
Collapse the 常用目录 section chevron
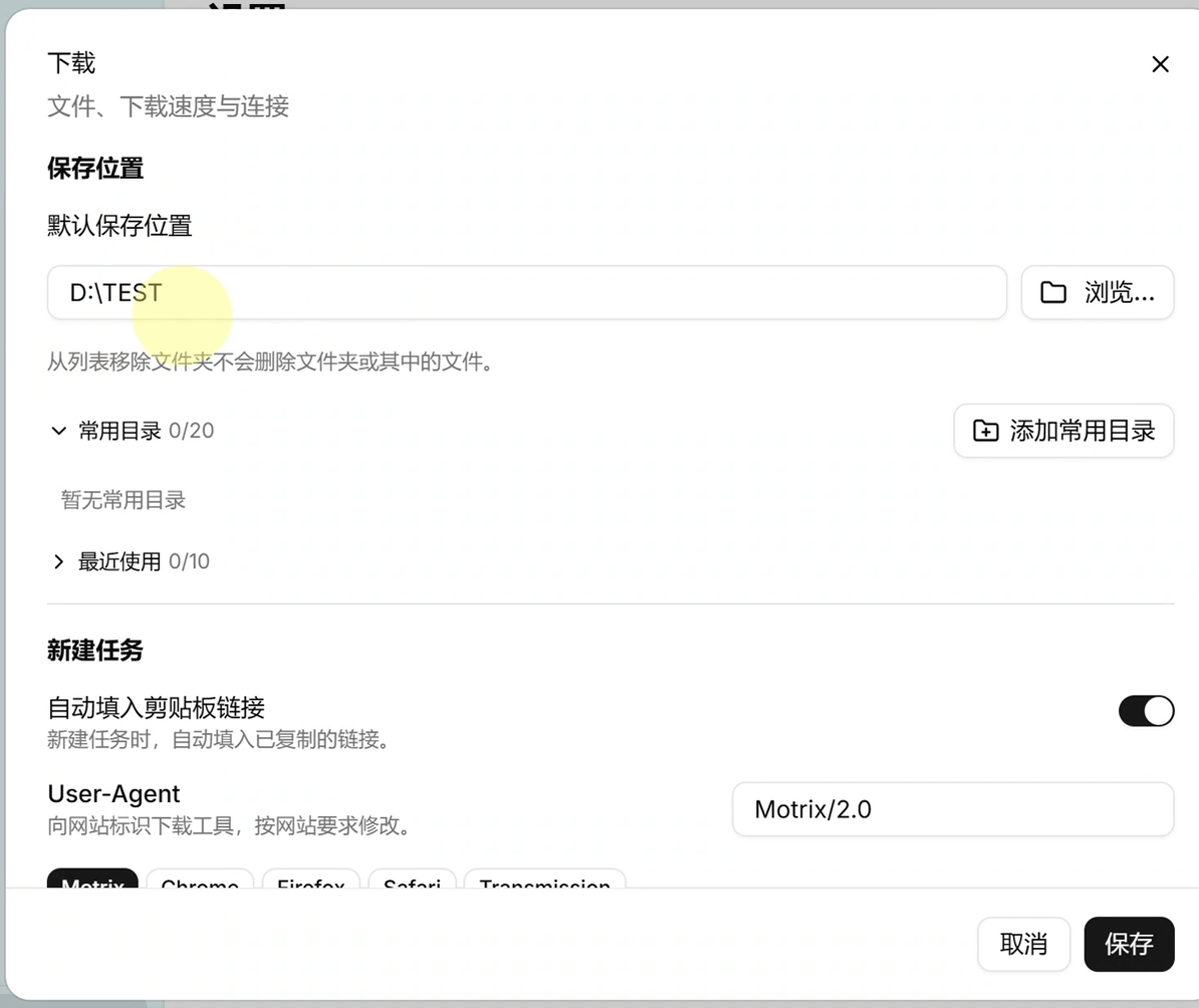click(59, 431)
